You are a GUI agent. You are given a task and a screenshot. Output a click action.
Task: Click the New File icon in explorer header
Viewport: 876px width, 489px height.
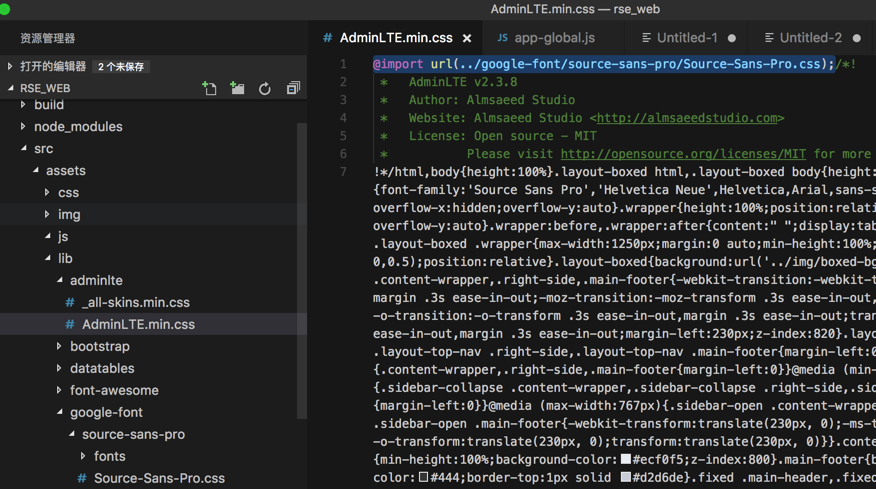(210, 88)
